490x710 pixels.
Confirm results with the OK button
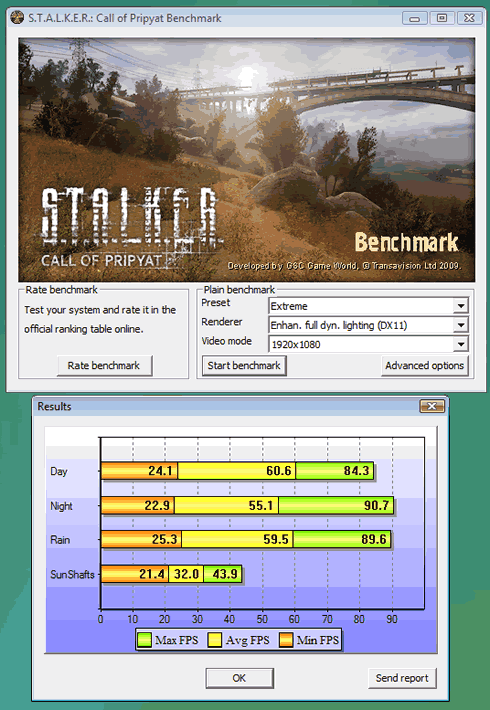click(x=239, y=678)
